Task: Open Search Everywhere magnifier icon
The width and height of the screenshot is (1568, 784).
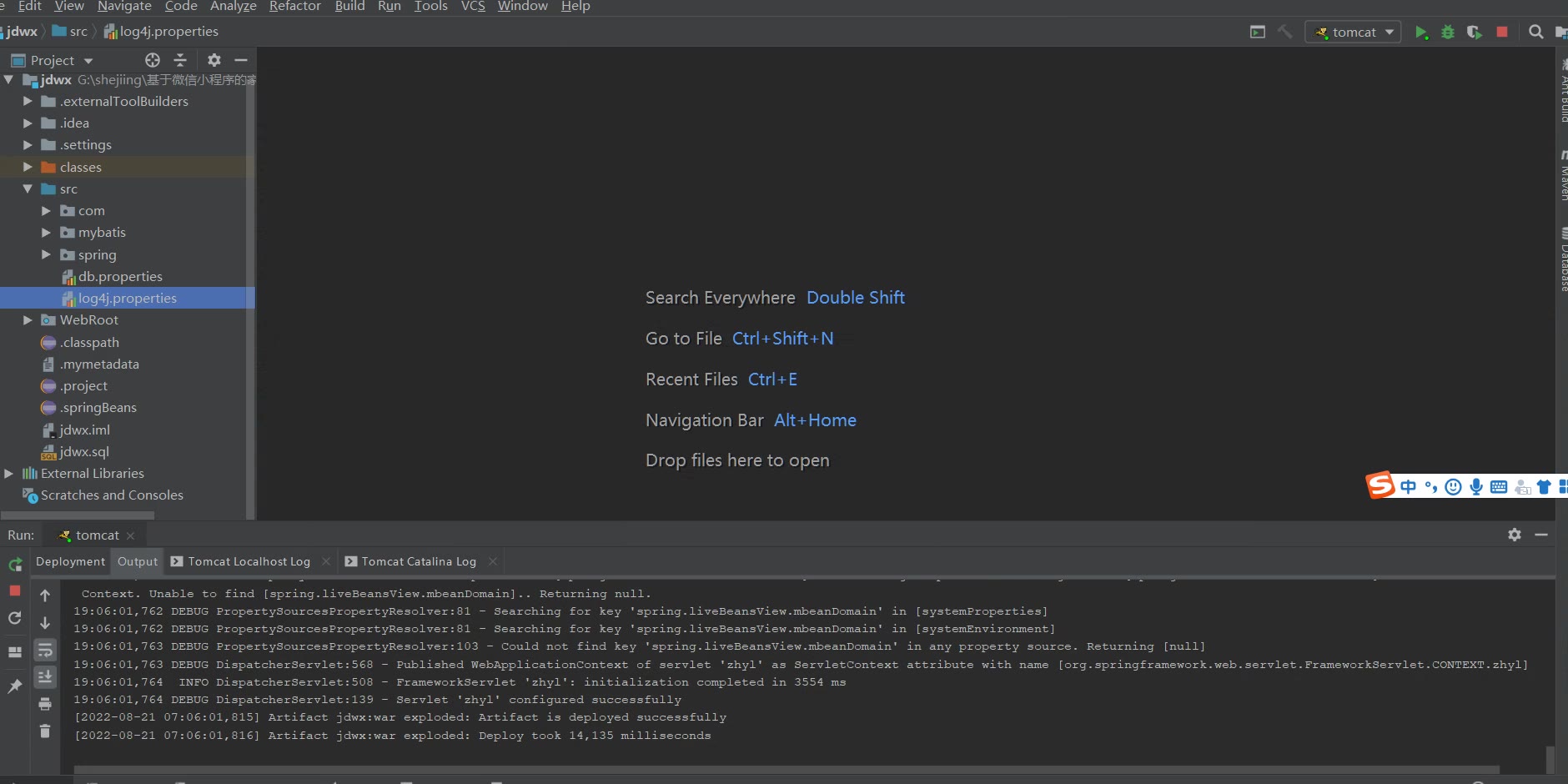Action: pyautogui.click(x=1535, y=32)
